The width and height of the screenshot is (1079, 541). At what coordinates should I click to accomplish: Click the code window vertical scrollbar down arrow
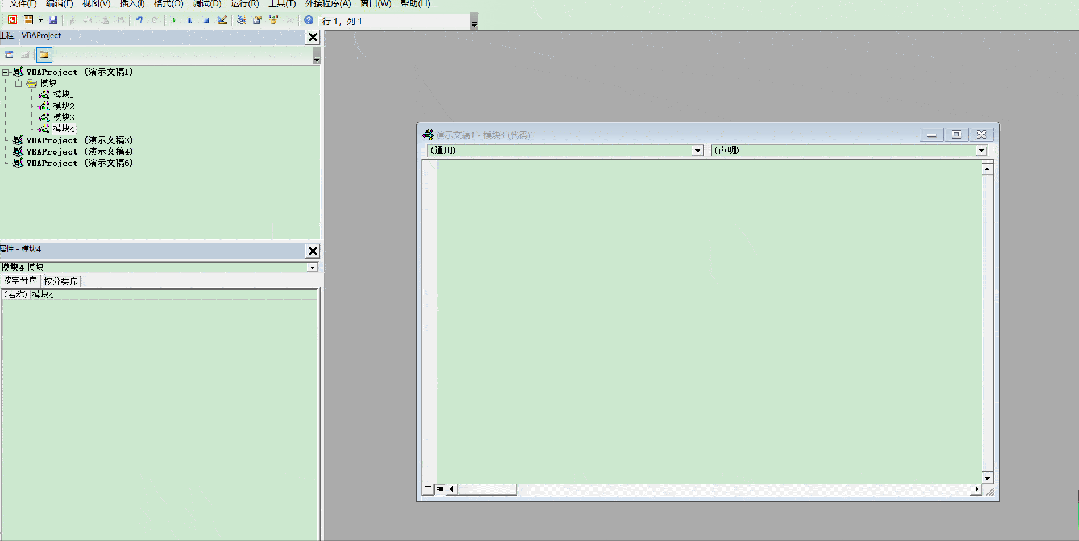pos(987,478)
